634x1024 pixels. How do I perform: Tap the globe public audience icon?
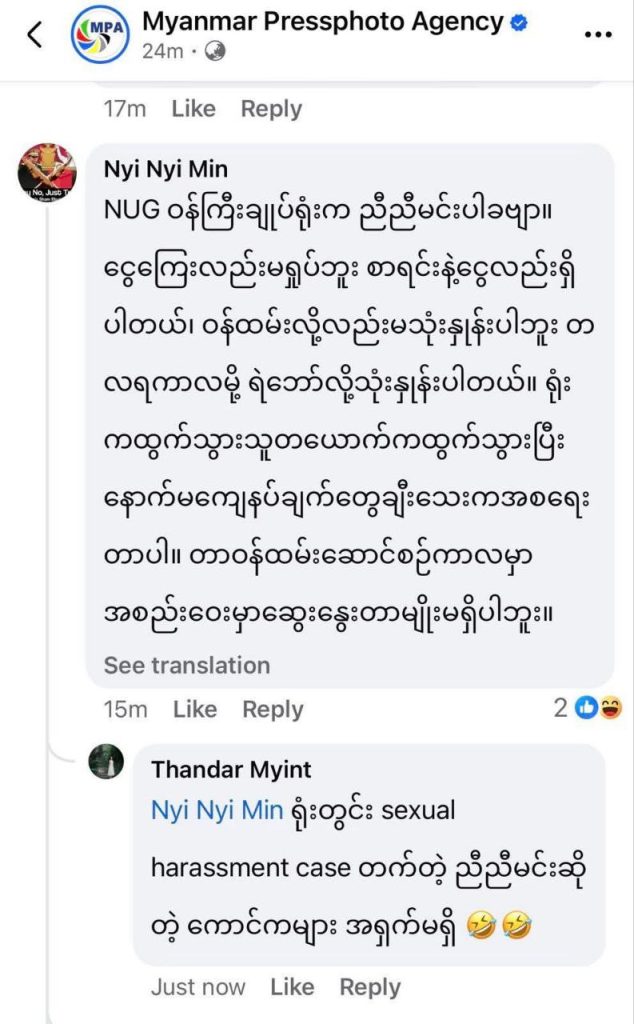coord(213,51)
